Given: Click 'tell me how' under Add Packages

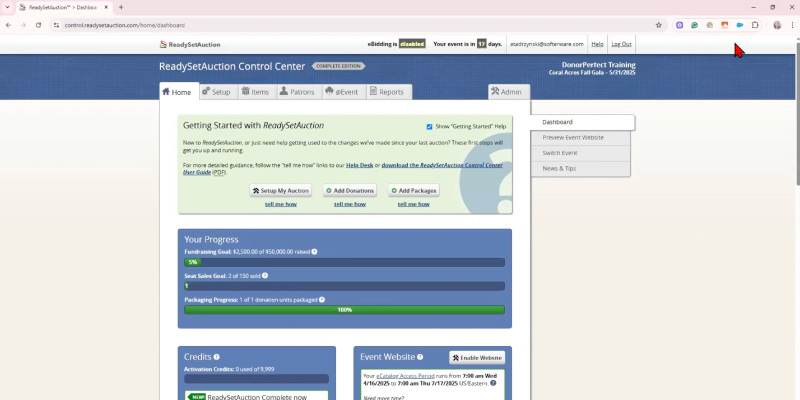Looking at the screenshot, I should 413,204.
